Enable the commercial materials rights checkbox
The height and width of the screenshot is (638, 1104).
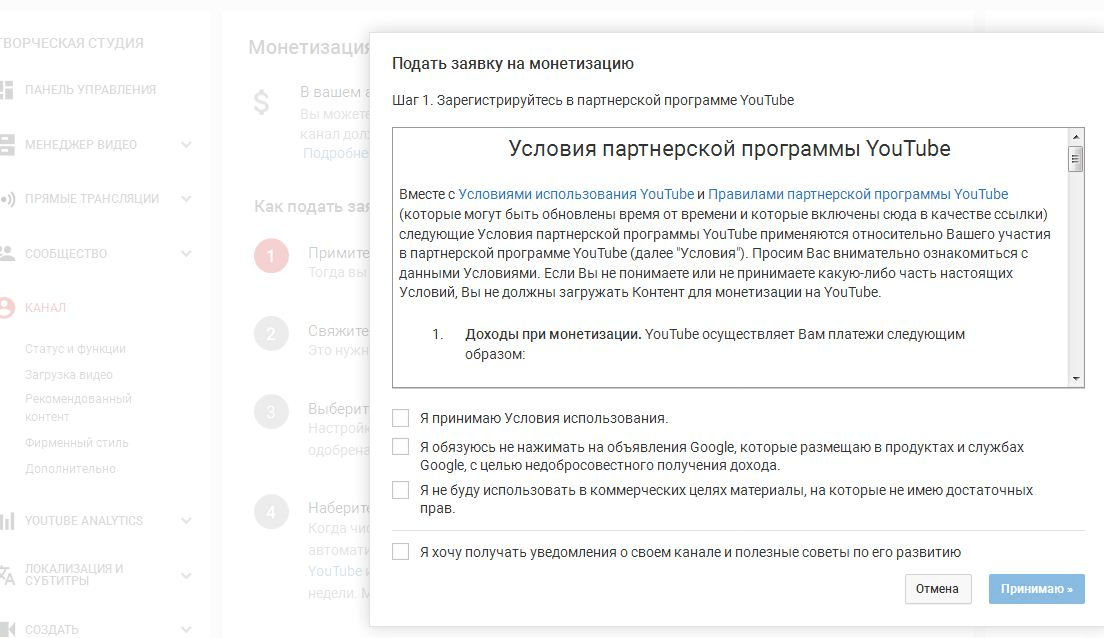pos(401,490)
